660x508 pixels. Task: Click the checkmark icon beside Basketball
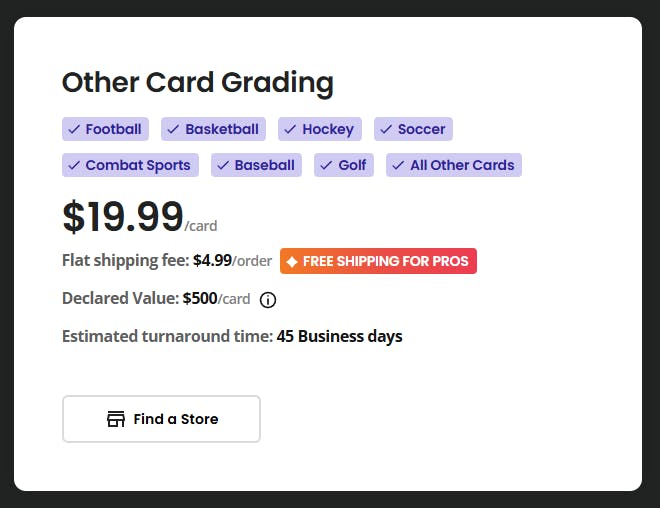pos(173,129)
